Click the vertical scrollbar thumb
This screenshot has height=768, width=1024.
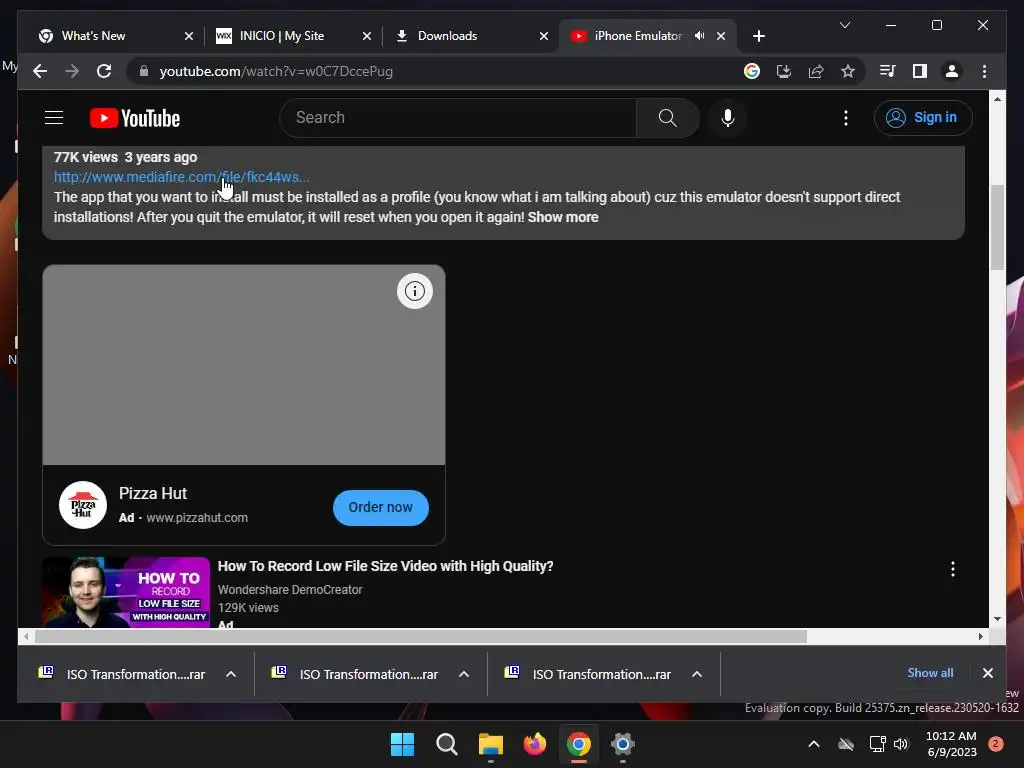(997, 227)
